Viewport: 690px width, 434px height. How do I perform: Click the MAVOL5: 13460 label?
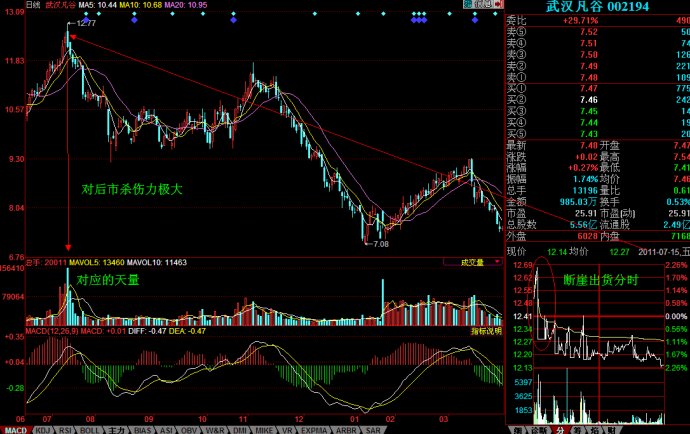pos(96,262)
